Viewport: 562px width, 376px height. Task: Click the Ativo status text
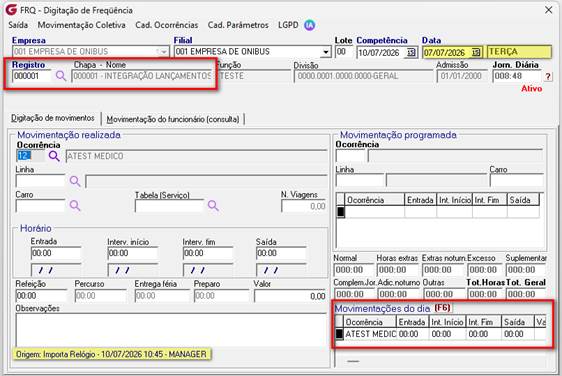pyautogui.click(x=532, y=89)
